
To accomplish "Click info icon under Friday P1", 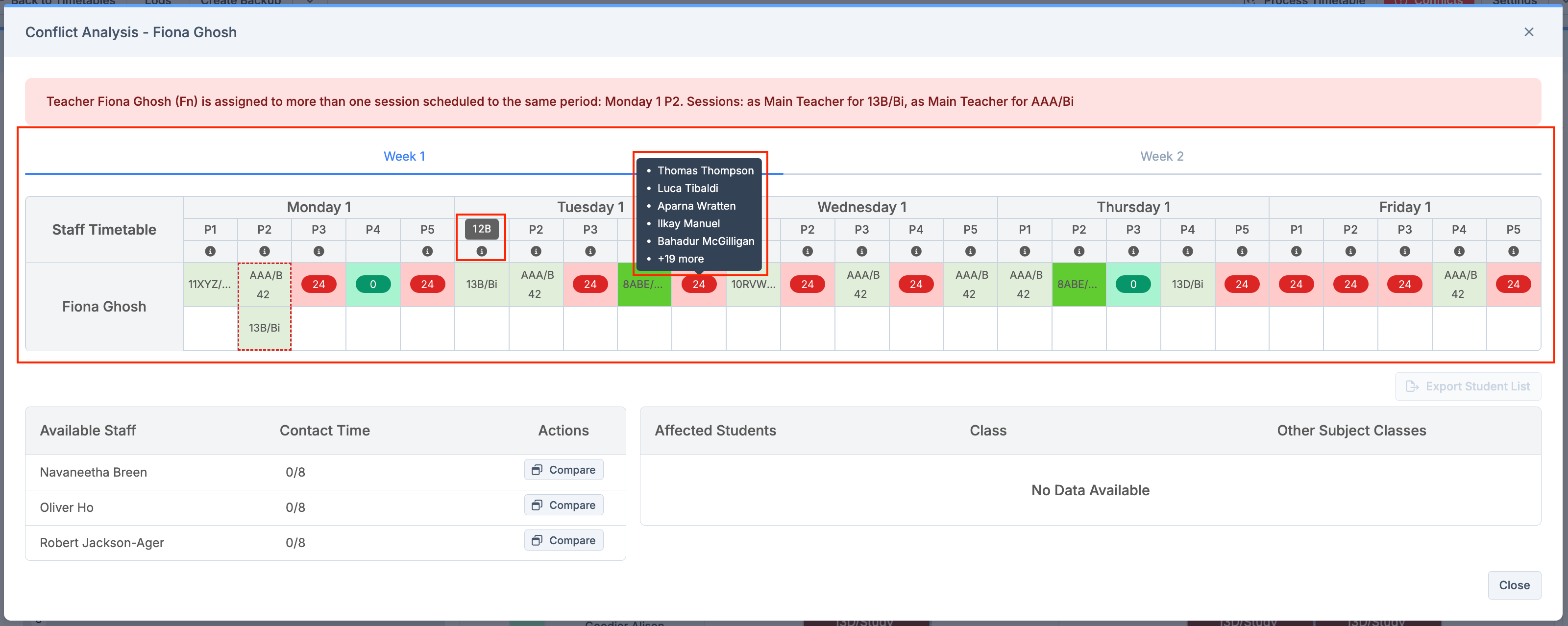I will tap(1296, 251).
